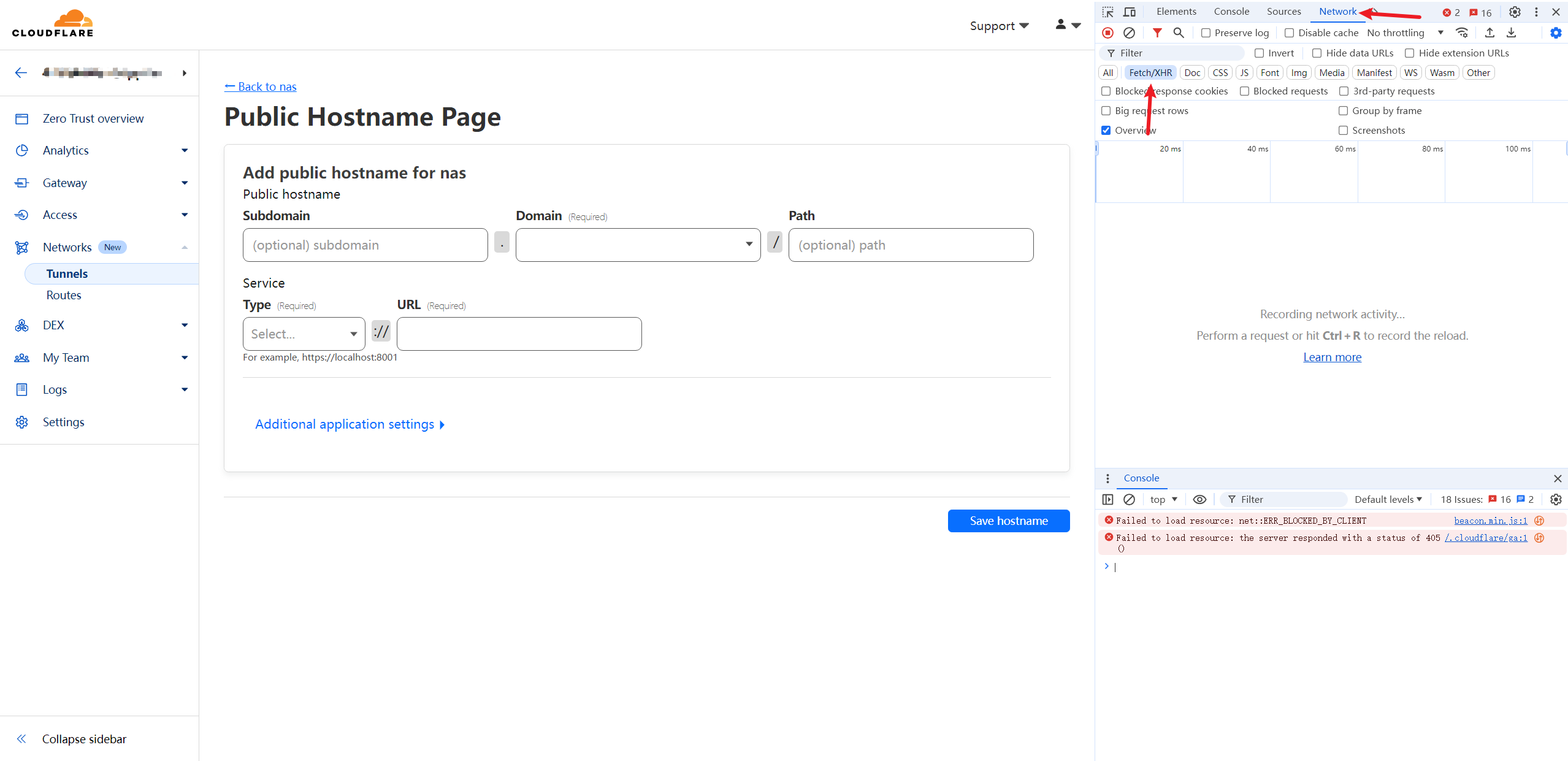This screenshot has height=761, width=1568.
Task: Tick the Disable cache checkbox
Action: coord(1289,33)
